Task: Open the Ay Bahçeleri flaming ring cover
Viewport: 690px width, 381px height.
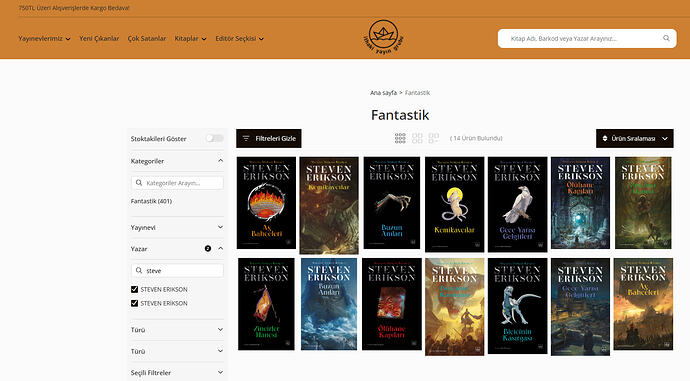Action: 266,203
